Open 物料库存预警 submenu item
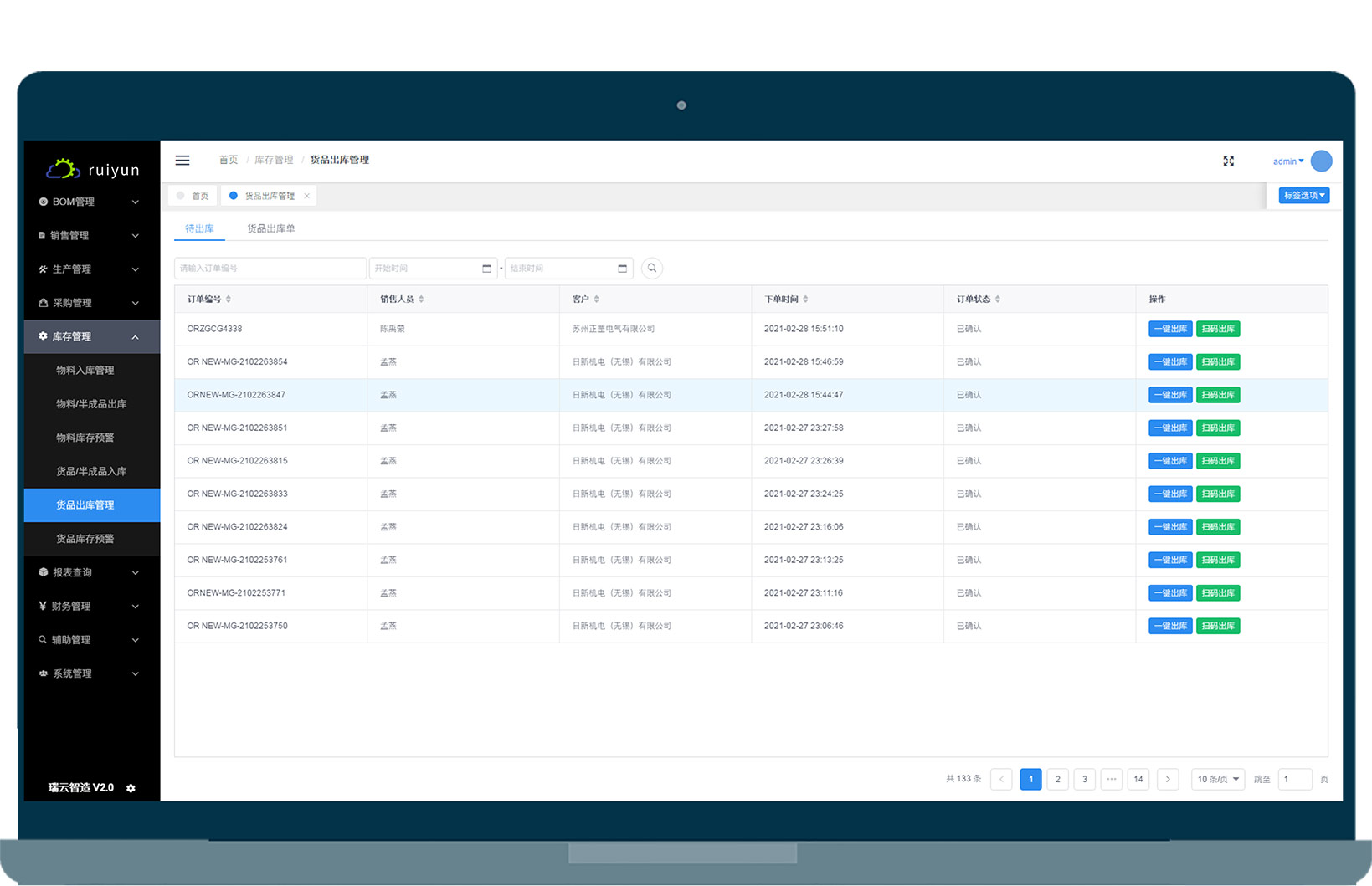Image resolution: width=1372 pixels, height=886 pixels. click(x=92, y=438)
